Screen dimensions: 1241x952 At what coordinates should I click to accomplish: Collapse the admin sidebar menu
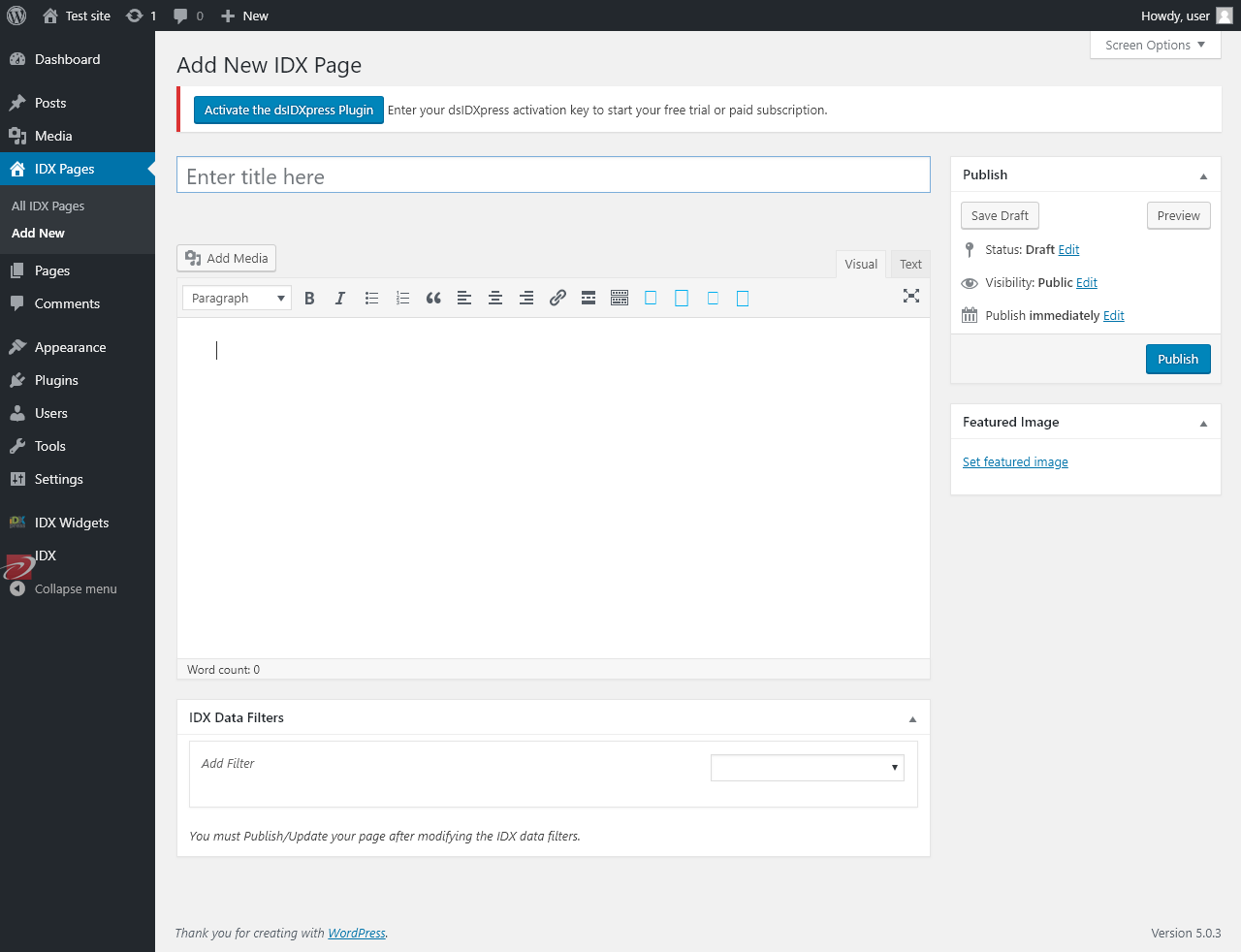(x=78, y=588)
